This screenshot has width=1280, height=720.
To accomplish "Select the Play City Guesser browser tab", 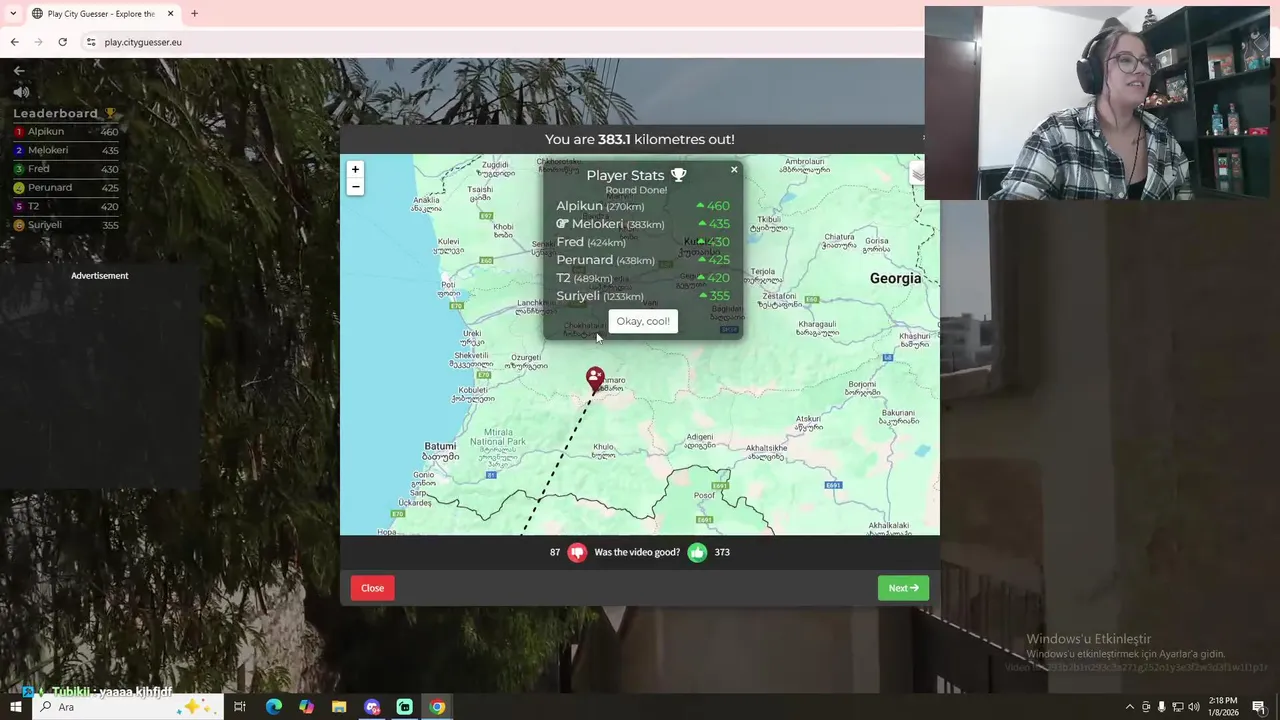I will (104, 14).
